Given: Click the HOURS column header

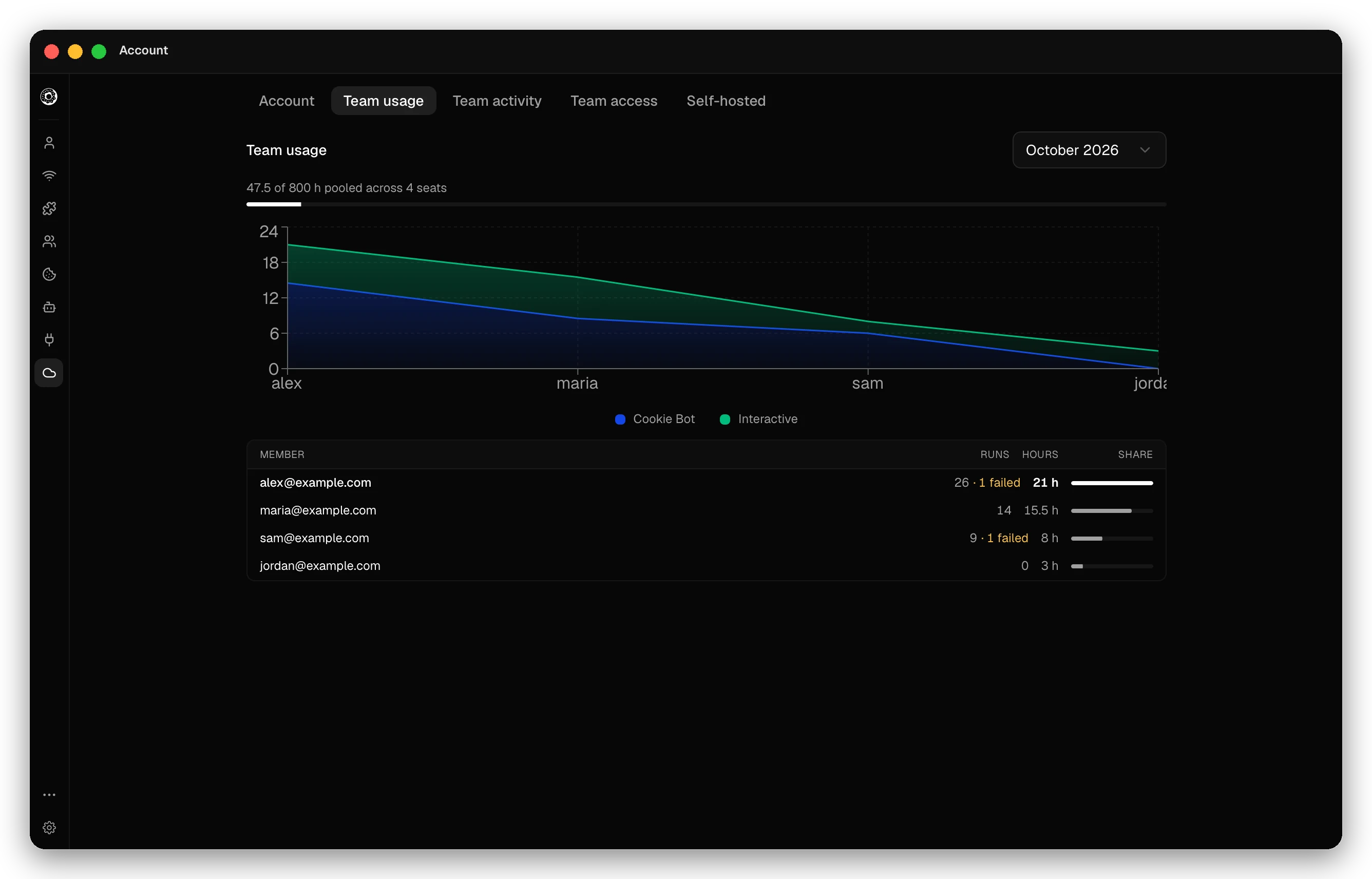Looking at the screenshot, I should (x=1039, y=454).
